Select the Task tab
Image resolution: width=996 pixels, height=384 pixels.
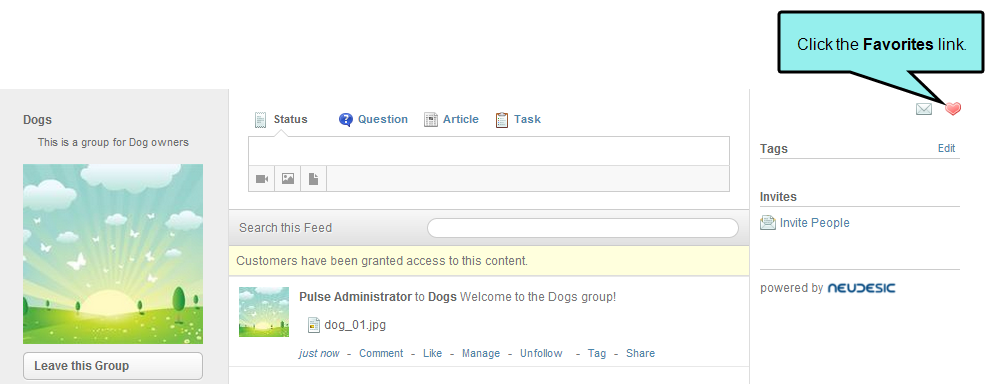tap(527, 119)
